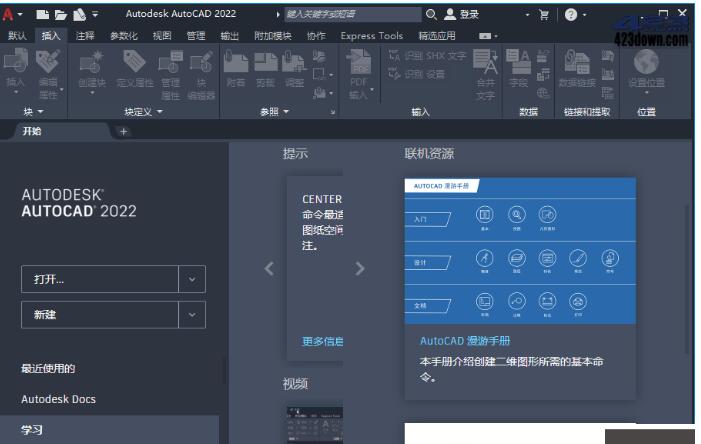This screenshot has width=701, height=444.
Task: Switch to the 注释 ribbon tab
Action: [85, 36]
